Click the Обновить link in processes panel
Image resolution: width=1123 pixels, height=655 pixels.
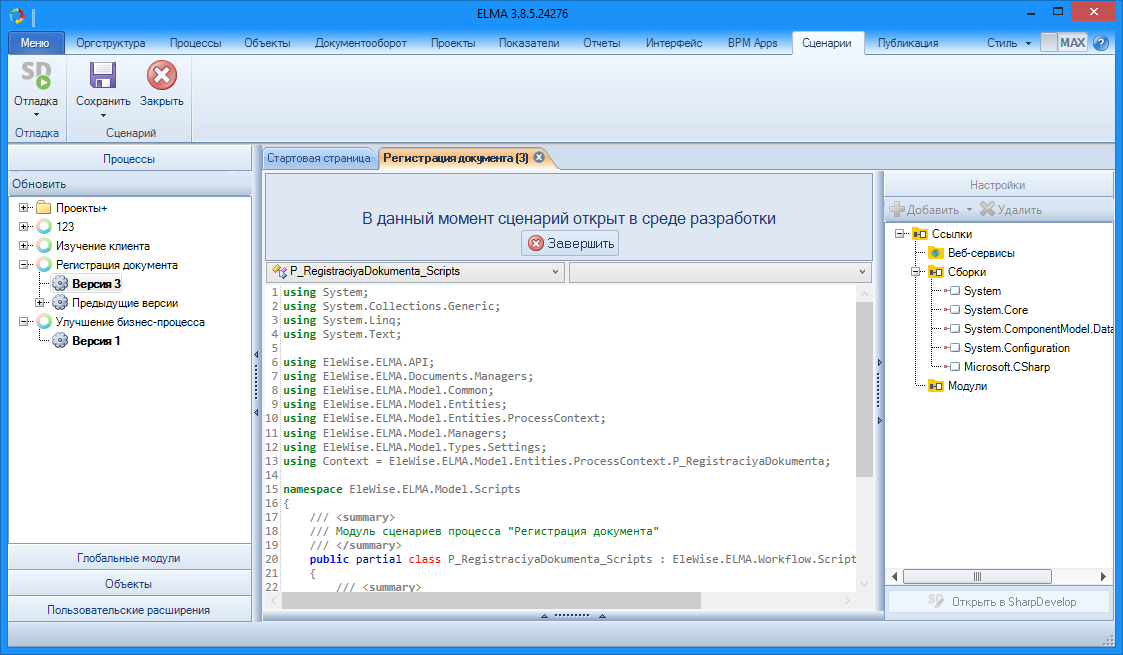coord(39,184)
